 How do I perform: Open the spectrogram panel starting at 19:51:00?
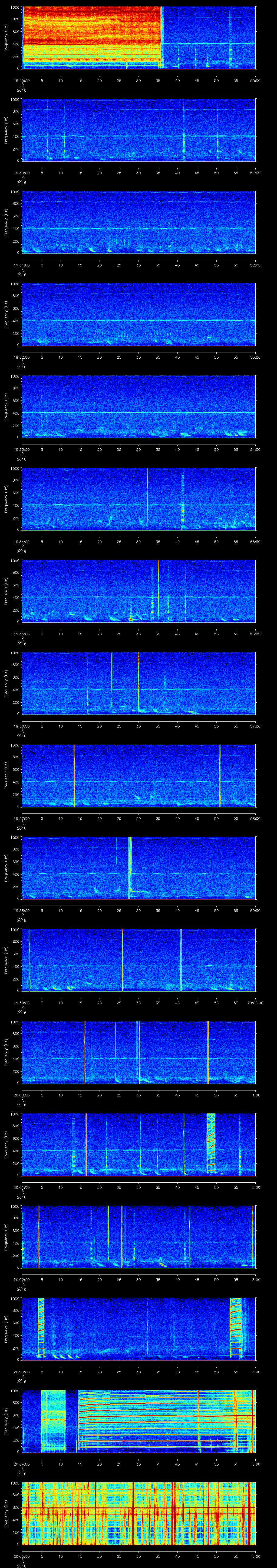pos(139,222)
